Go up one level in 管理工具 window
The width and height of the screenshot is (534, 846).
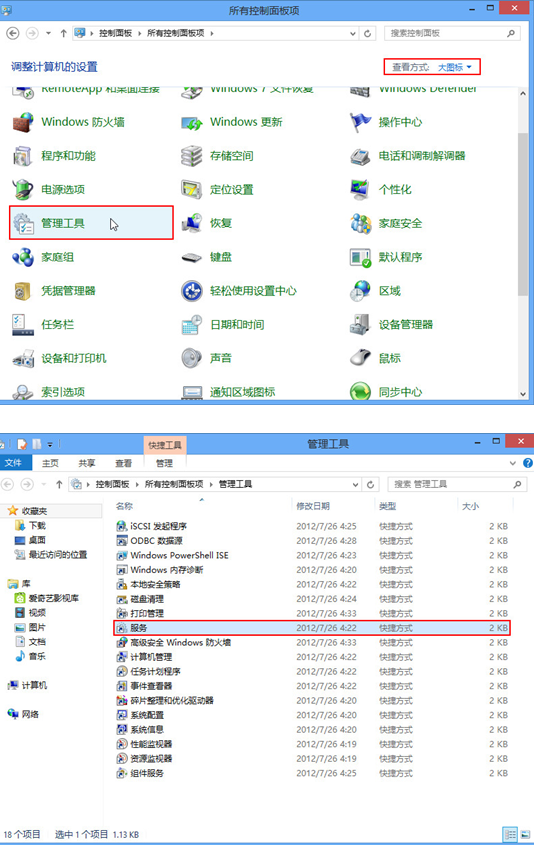point(59,485)
